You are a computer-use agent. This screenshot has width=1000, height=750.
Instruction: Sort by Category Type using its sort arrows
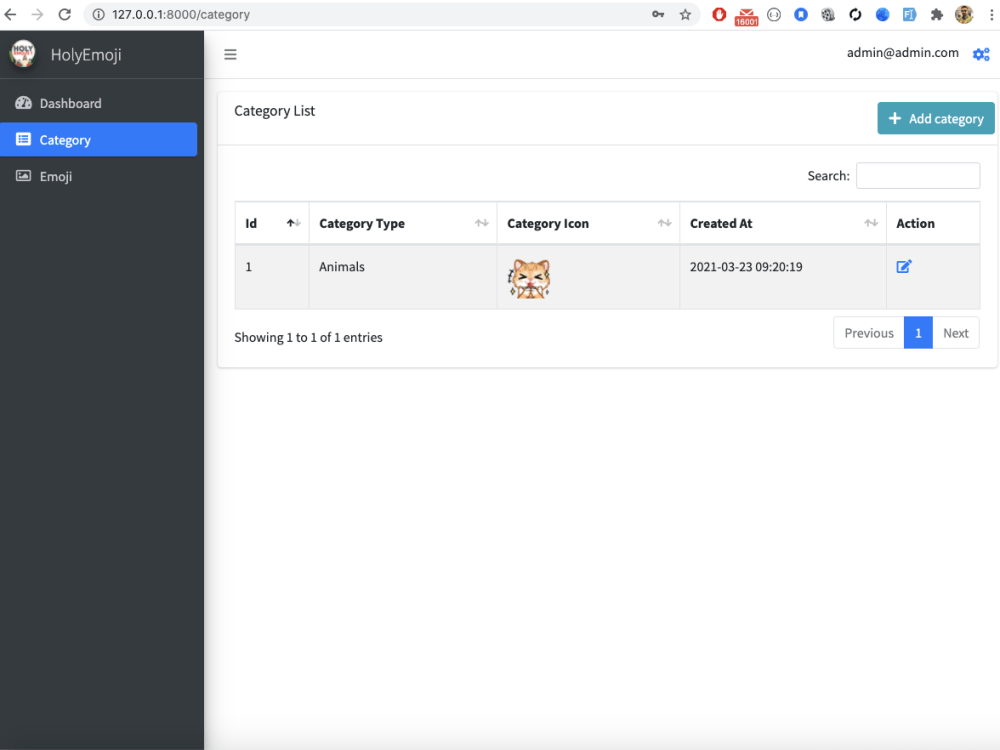[x=481, y=223]
